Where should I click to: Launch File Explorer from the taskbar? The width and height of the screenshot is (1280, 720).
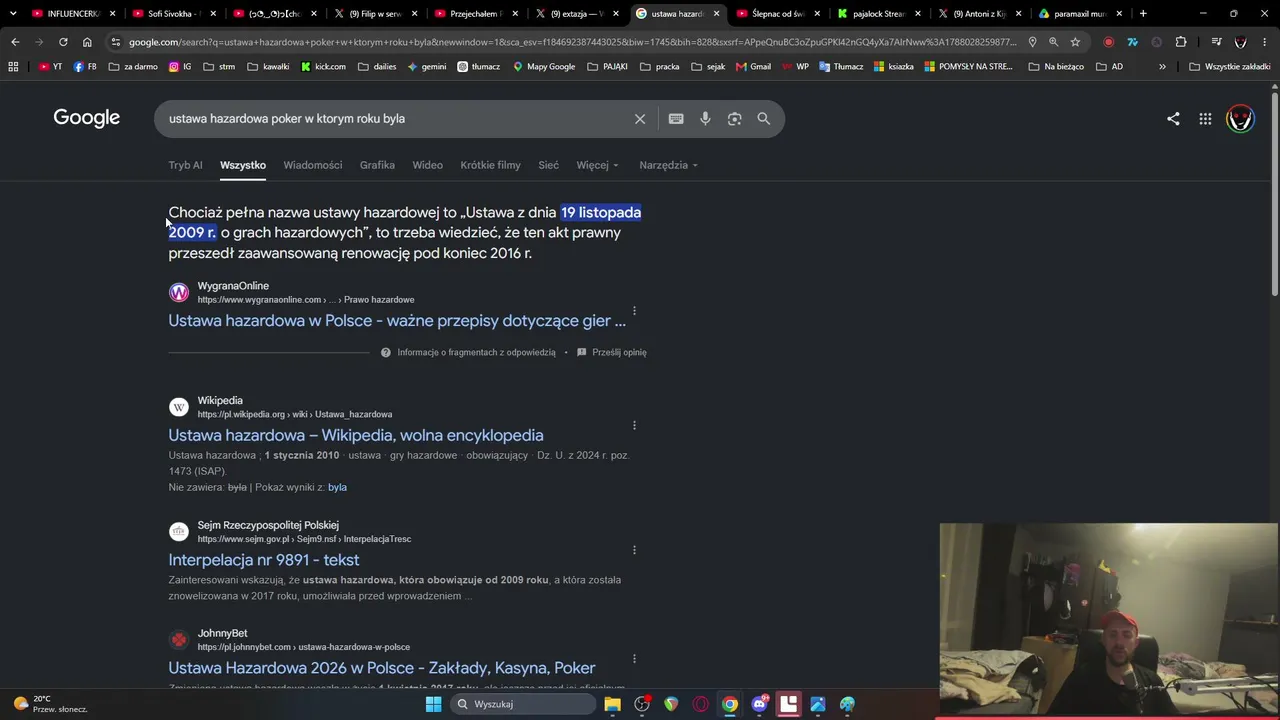[612, 704]
